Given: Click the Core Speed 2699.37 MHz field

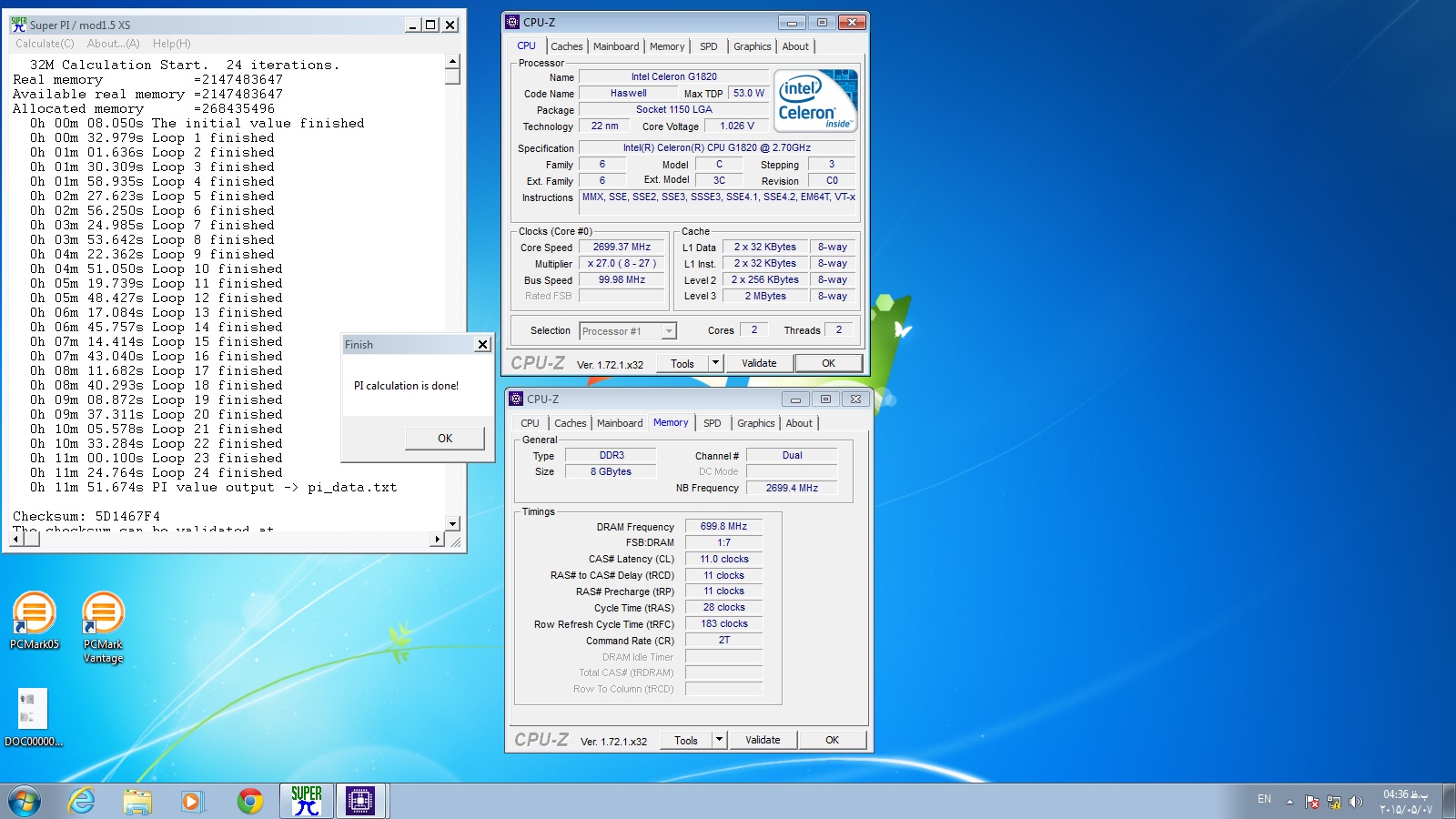Looking at the screenshot, I should tap(622, 247).
